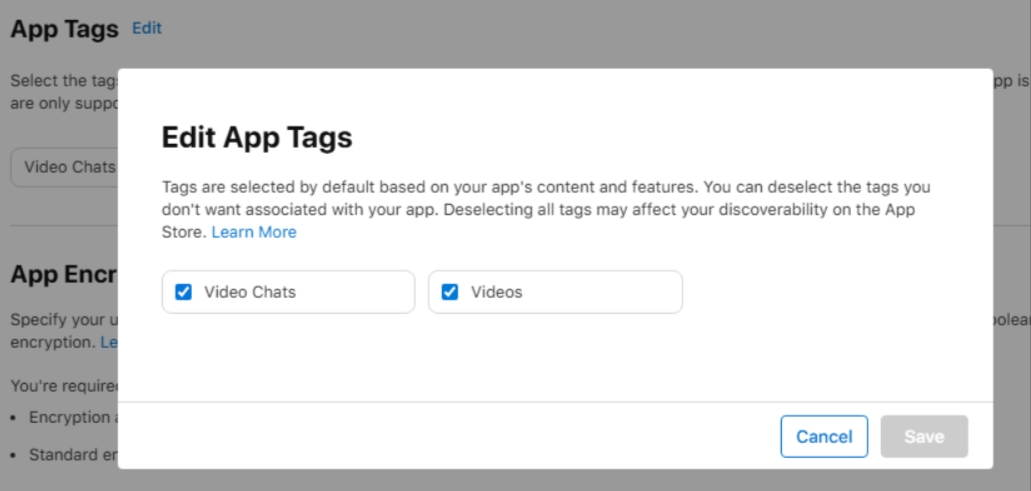Click the App Tags section heading
1031x491 pixels.
(x=64, y=29)
